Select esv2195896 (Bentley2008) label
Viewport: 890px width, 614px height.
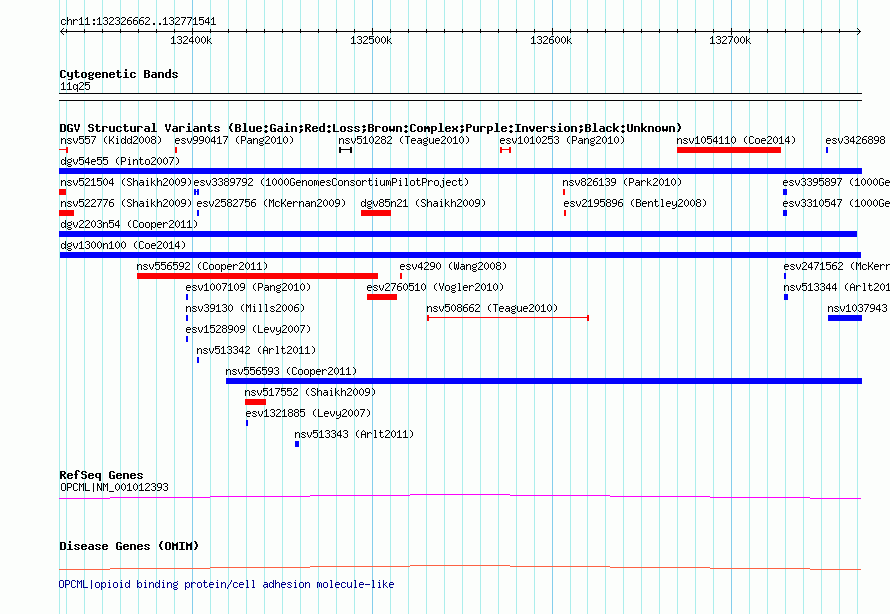tap(635, 203)
